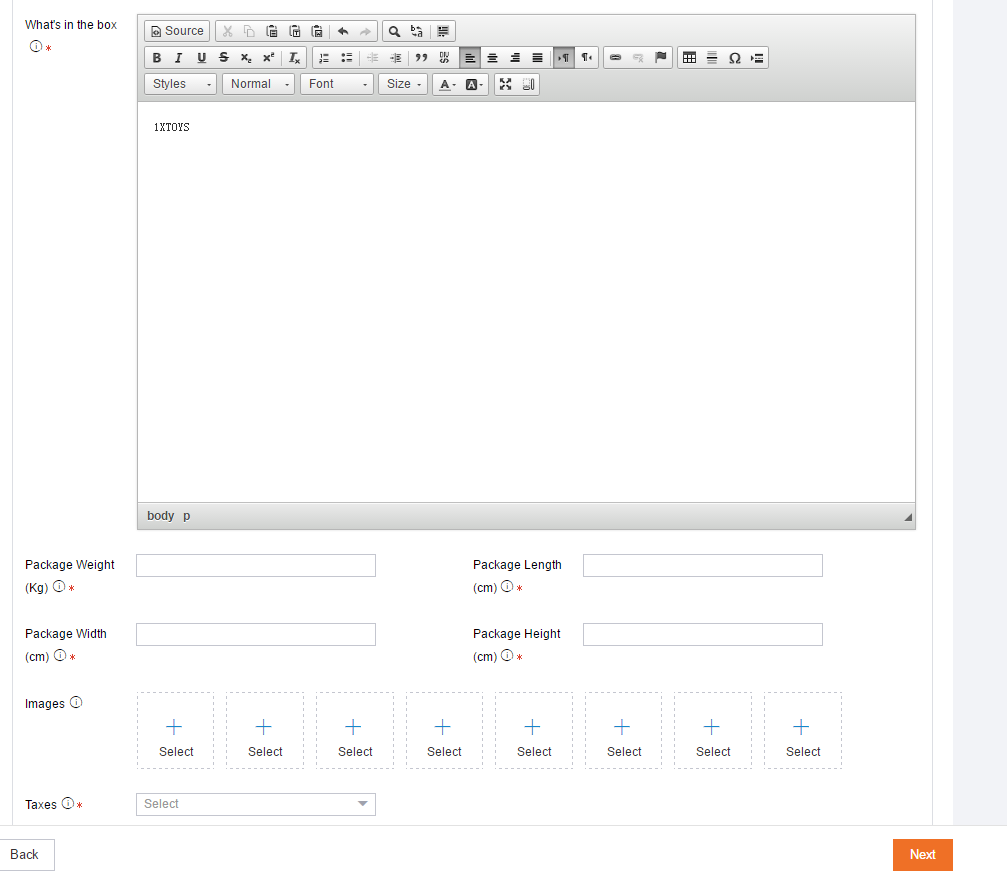This screenshot has width=1007, height=877.
Task: Click the p element path item
Action: 186,516
